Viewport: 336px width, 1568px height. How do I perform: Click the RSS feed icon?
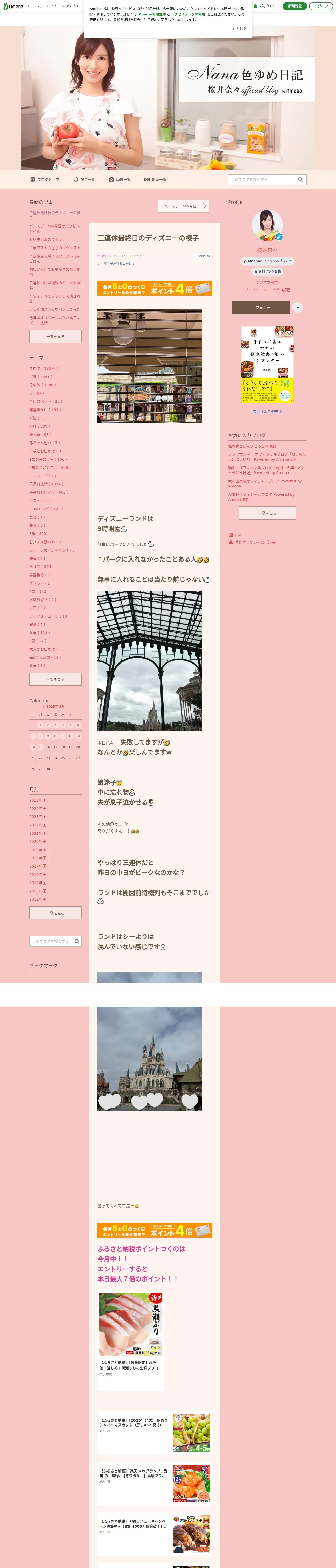pos(231,535)
